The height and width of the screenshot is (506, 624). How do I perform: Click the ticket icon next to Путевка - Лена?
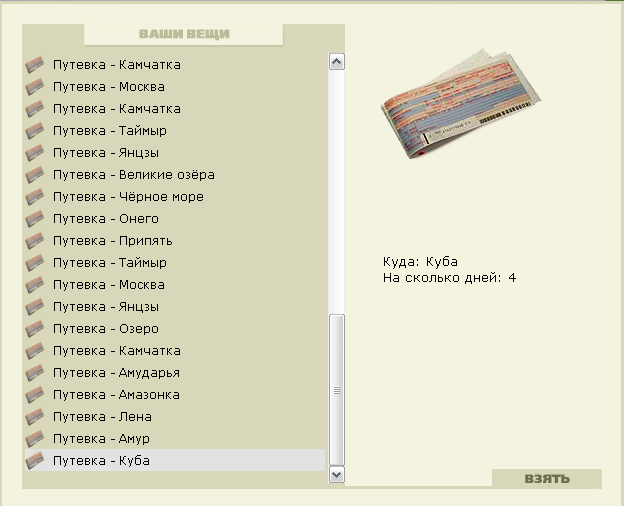point(35,417)
